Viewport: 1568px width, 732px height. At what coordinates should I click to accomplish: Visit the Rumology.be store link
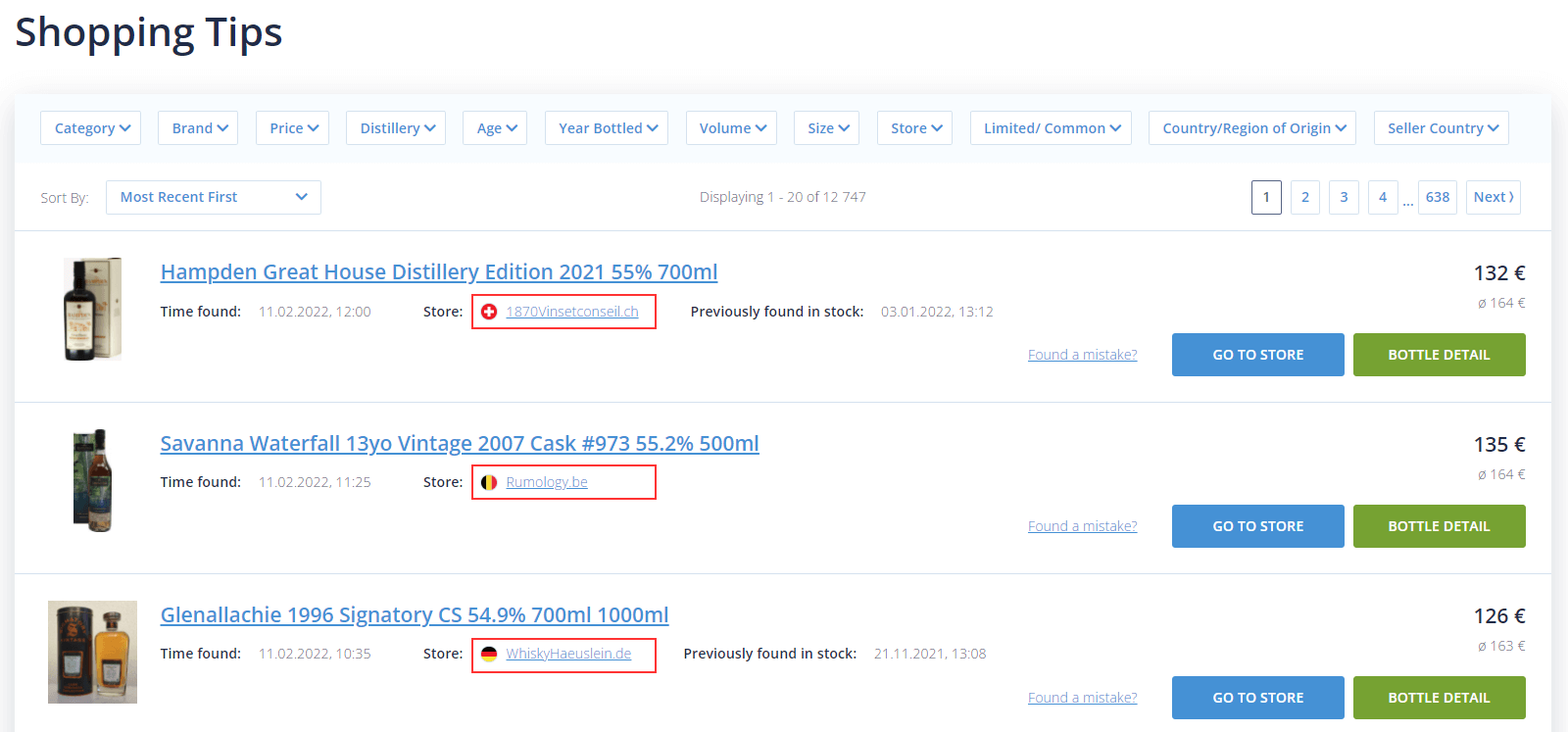click(547, 482)
